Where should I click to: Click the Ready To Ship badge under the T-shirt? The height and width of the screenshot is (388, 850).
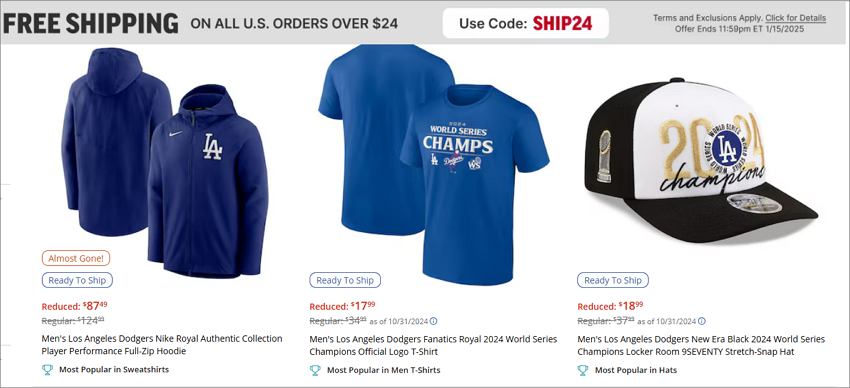point(345,280)
